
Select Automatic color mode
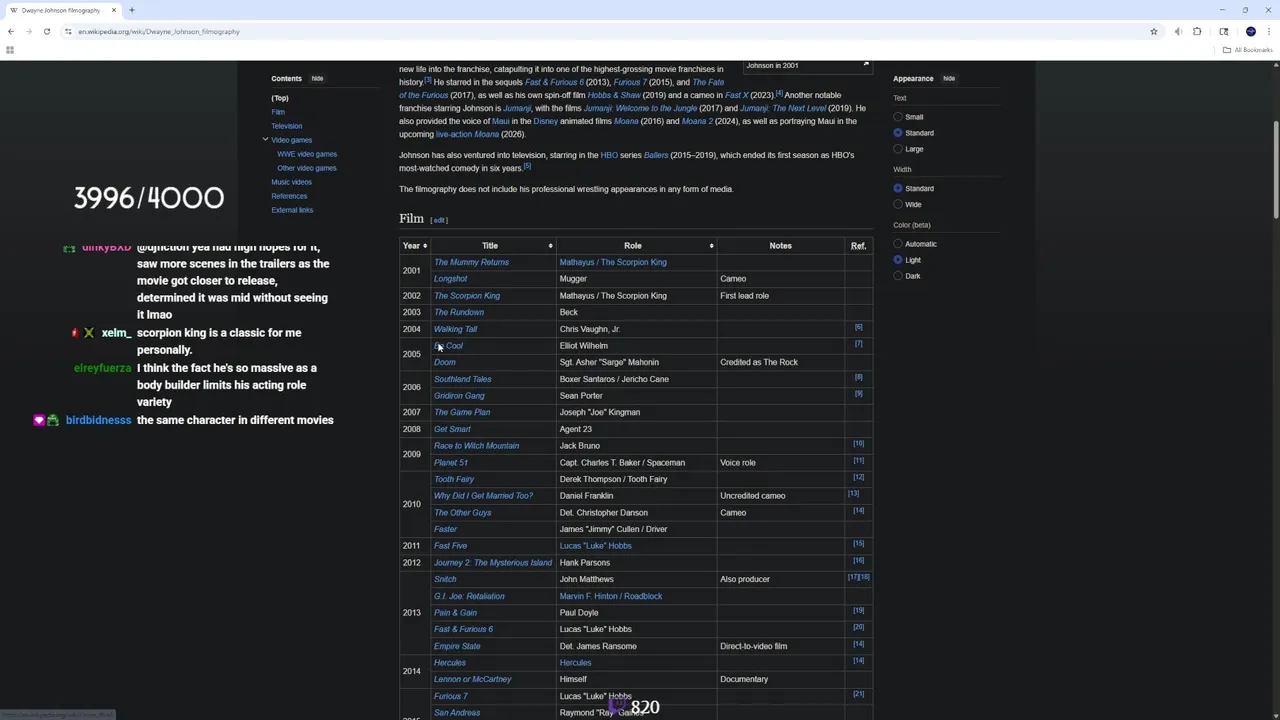click(x=898, y=244)
